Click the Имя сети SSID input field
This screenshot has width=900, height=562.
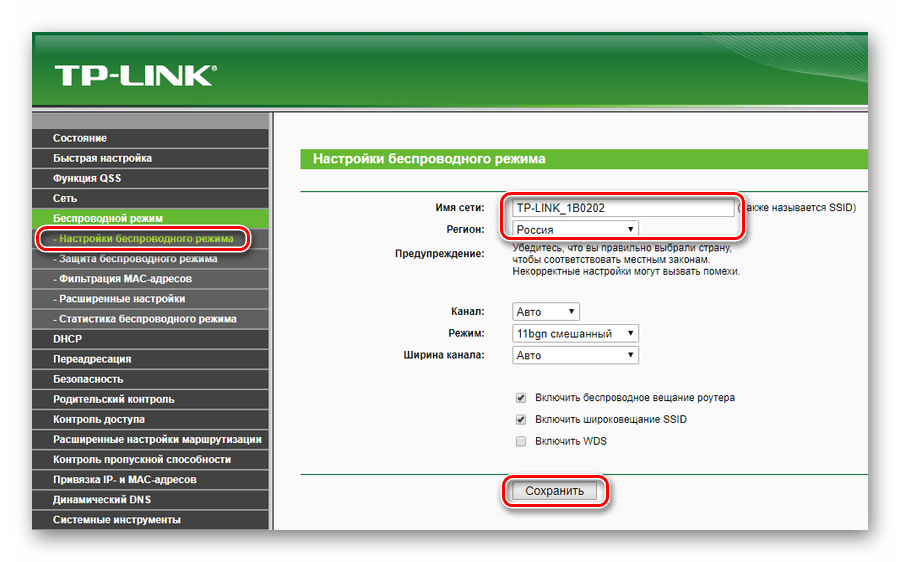click(623, 208)
